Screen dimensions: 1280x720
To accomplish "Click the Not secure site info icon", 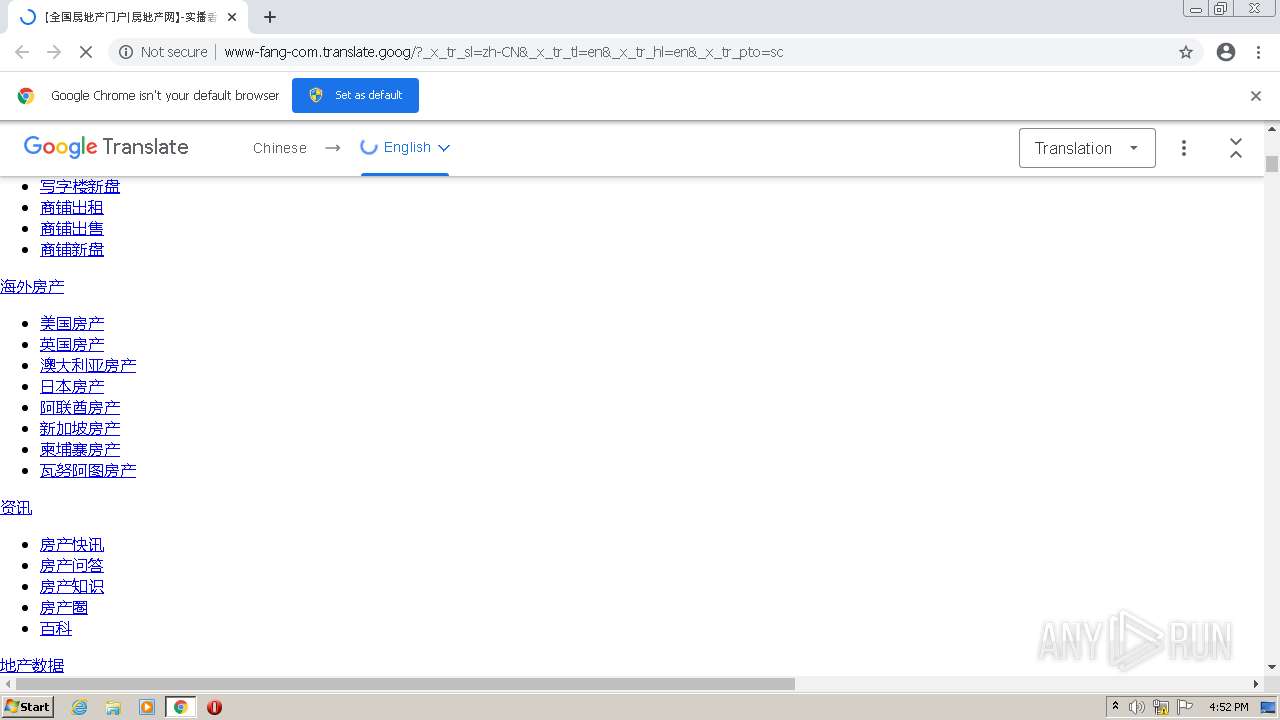I will [x=126, y=52].
